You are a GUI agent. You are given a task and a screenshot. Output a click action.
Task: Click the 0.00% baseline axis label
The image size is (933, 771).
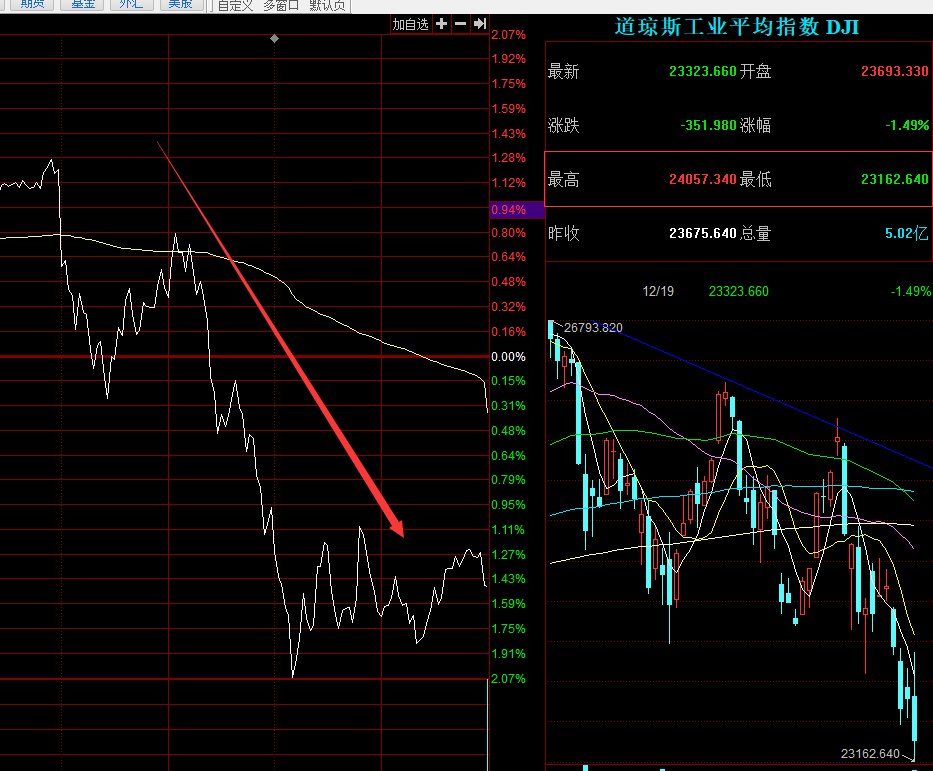(509, 357)
